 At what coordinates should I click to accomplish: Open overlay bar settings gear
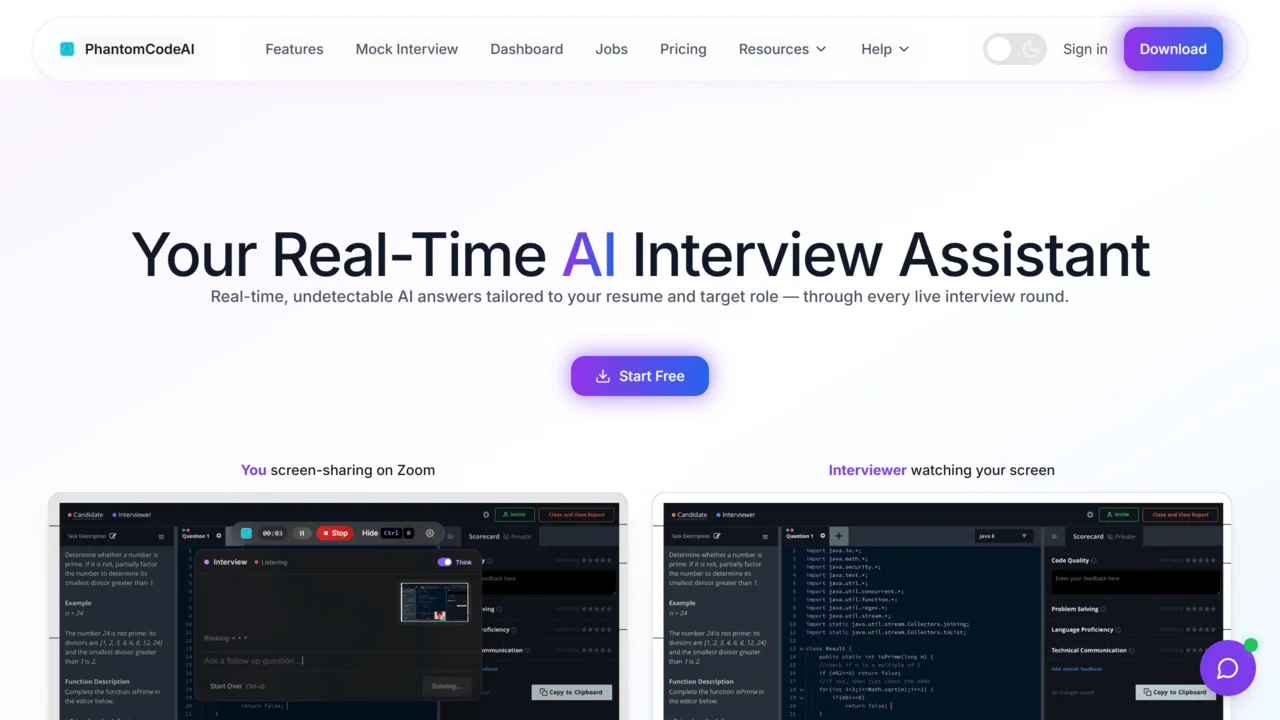(x=430, y=533)
